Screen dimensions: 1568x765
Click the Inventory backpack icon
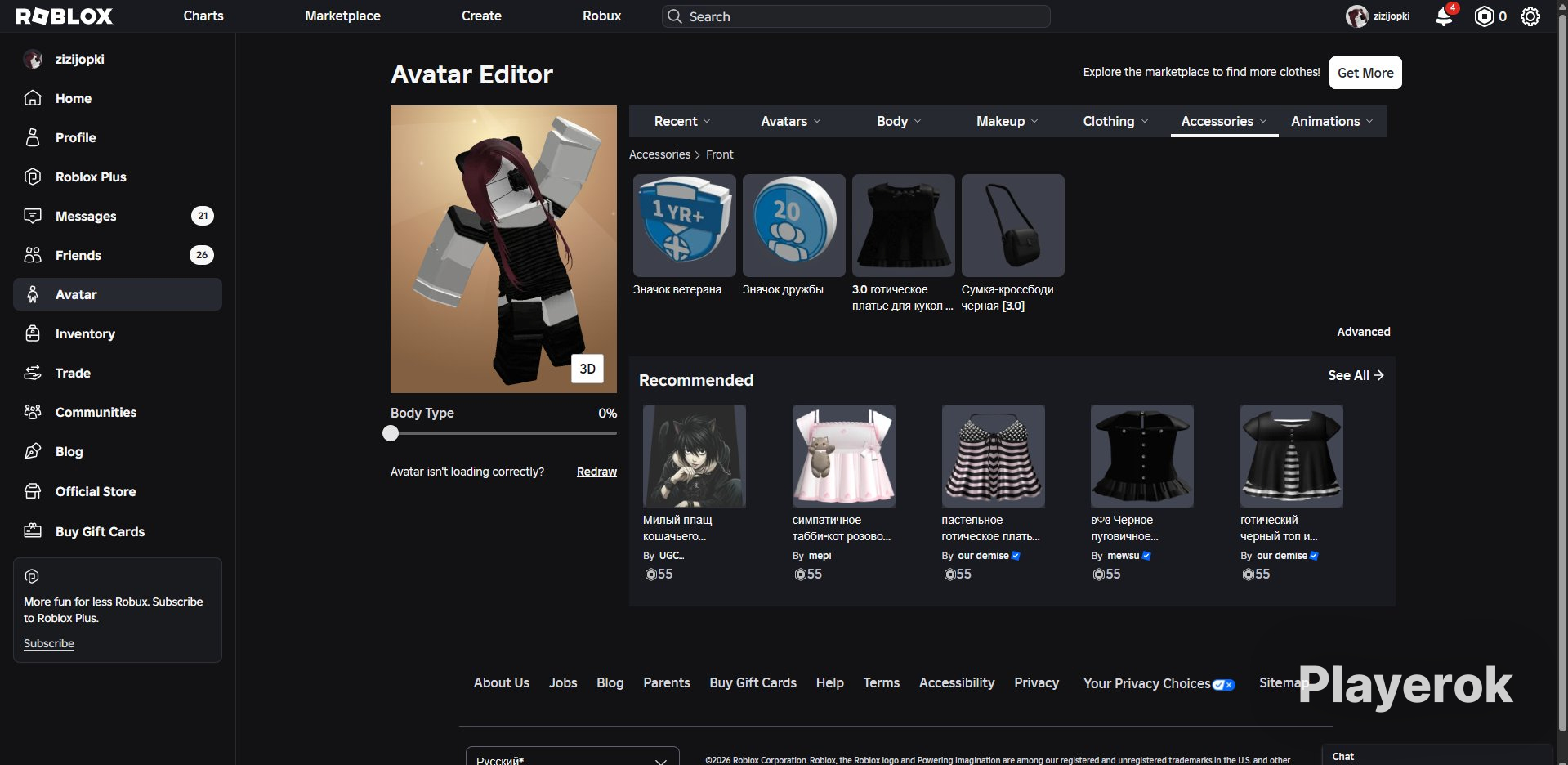pyautogui.click(x=33, y=333)
